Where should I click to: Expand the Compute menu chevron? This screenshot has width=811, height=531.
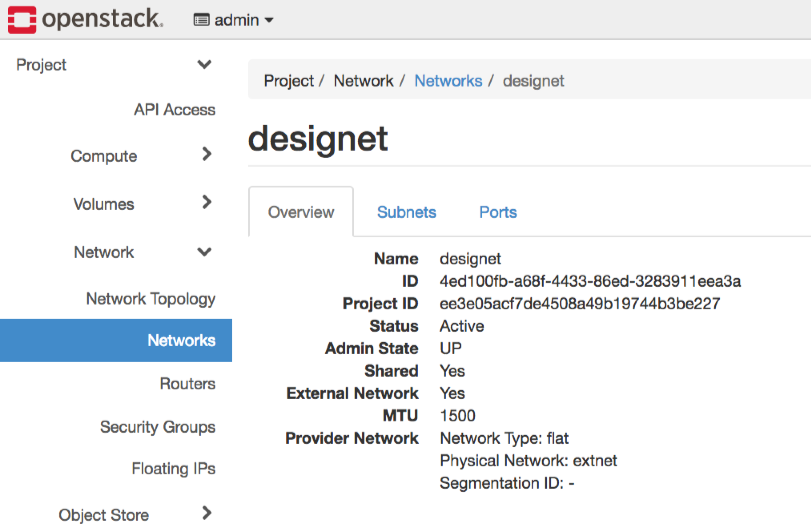click(206, 155)
